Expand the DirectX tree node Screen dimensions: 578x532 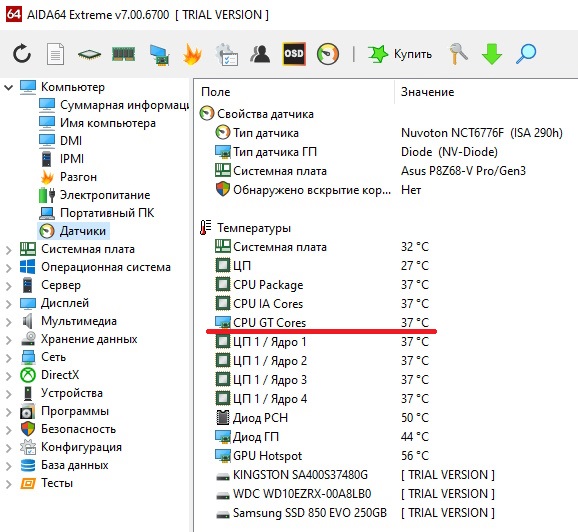click(x=8, y=375)
